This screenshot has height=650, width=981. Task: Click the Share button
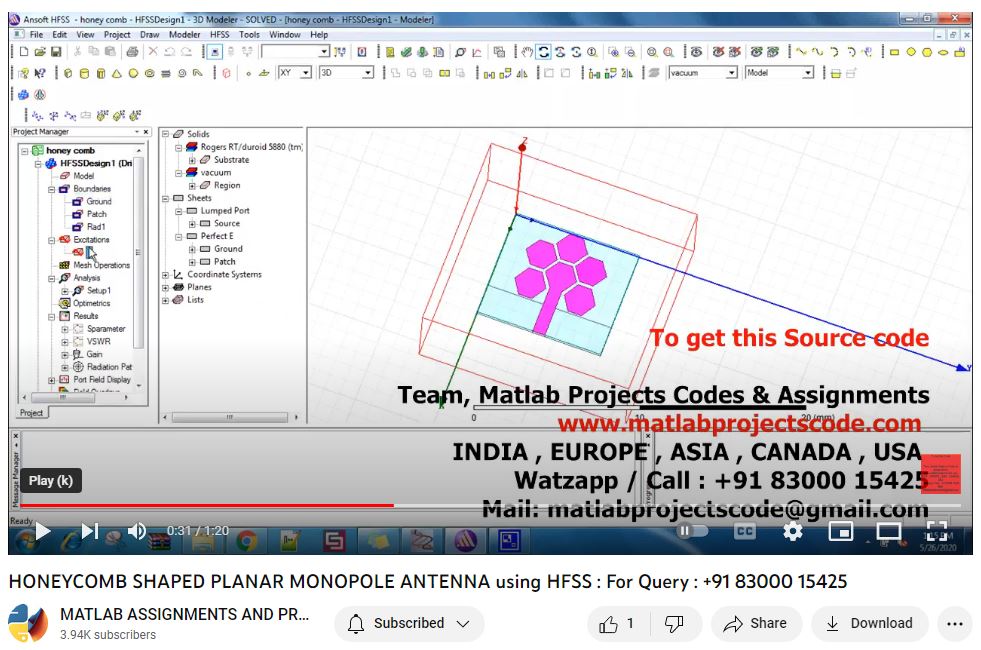[x=756, y=623]
